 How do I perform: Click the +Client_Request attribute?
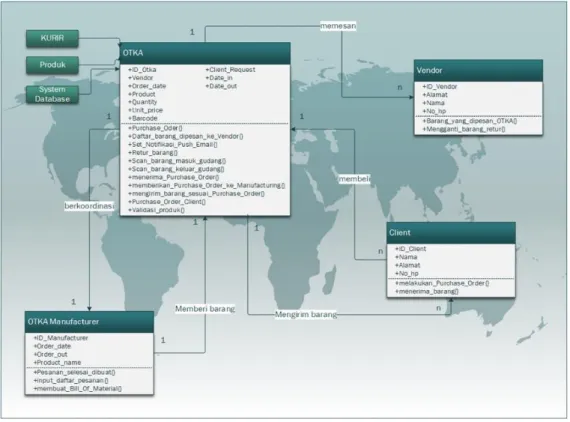230,69
